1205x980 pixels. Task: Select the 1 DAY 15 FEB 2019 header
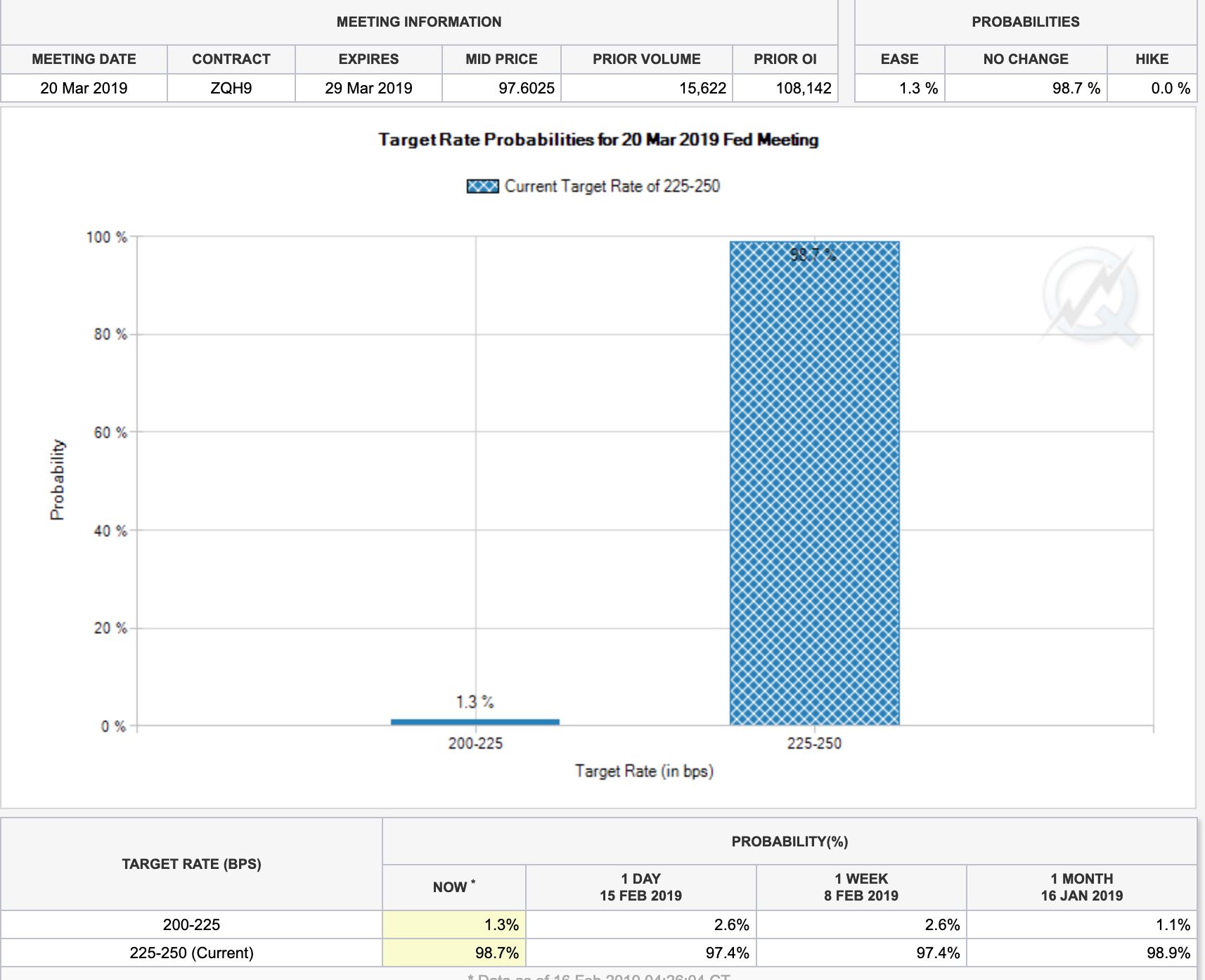(x=640, y=886)
